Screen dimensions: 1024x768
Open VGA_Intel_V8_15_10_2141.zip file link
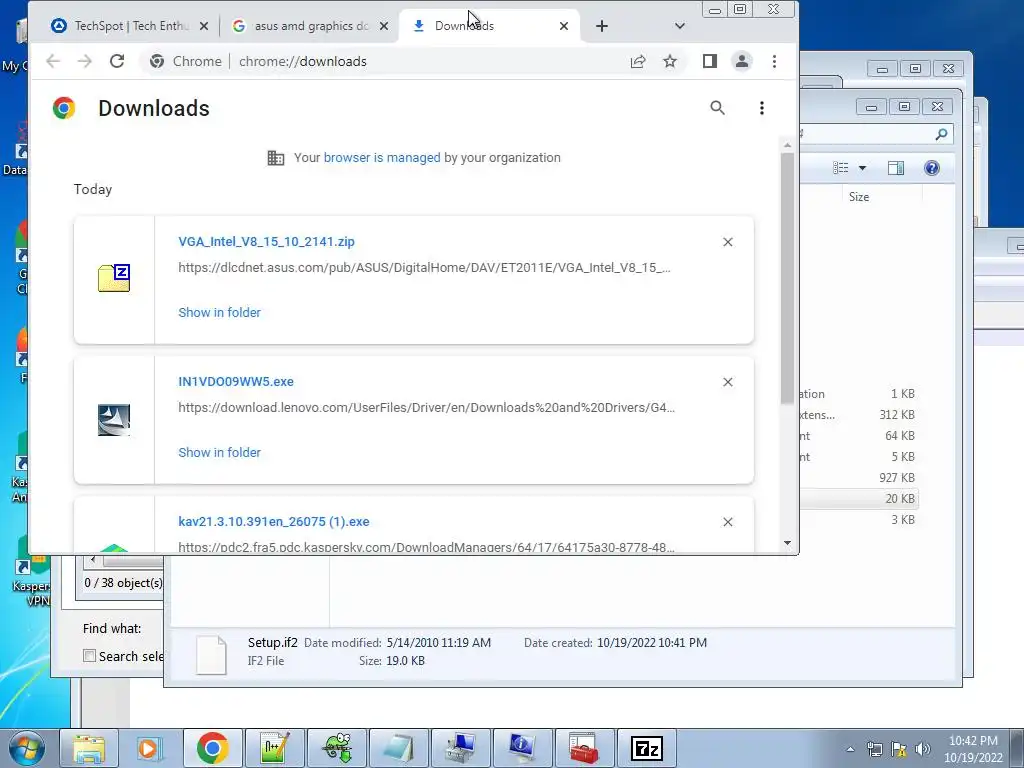point(266,242)
